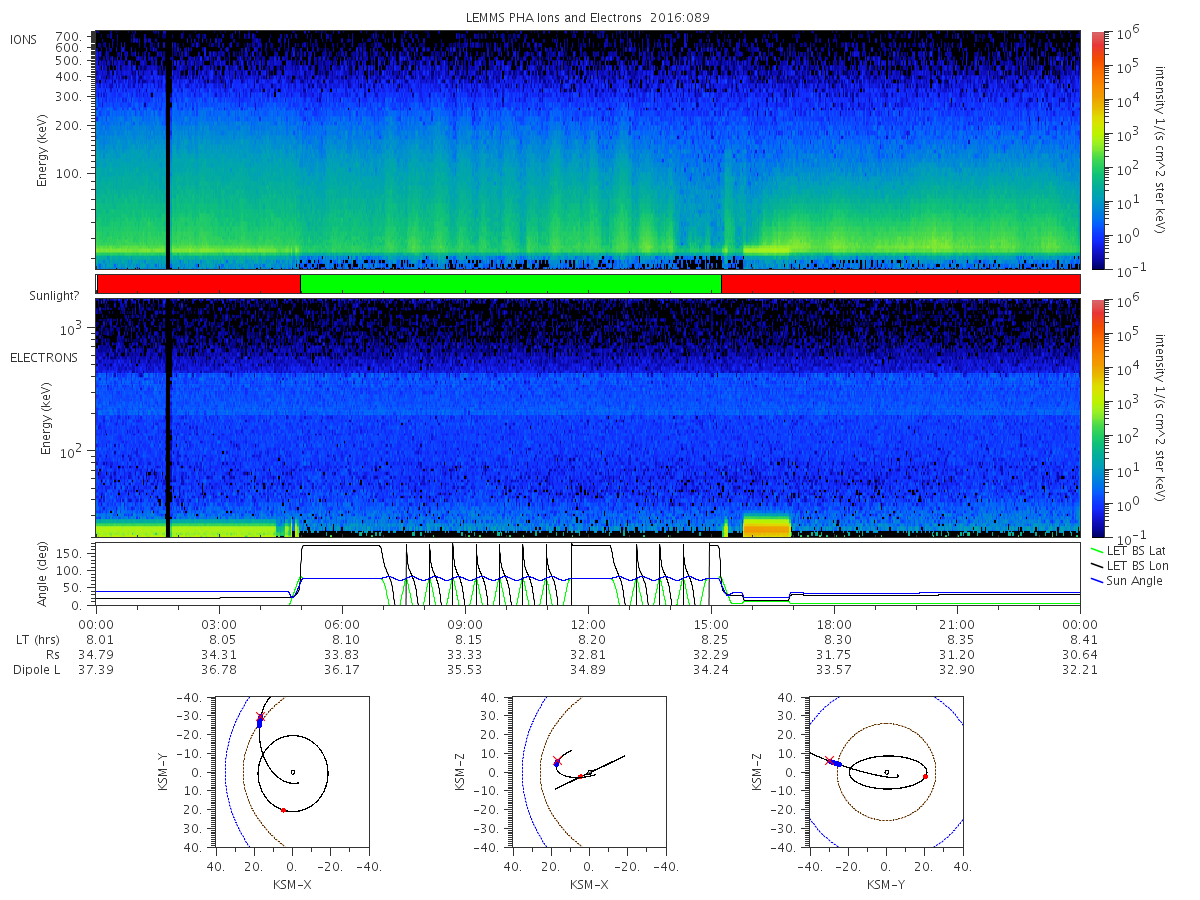
Task: Click the 'LET BS Lon' legend entry
Action: coord(1132,566)
